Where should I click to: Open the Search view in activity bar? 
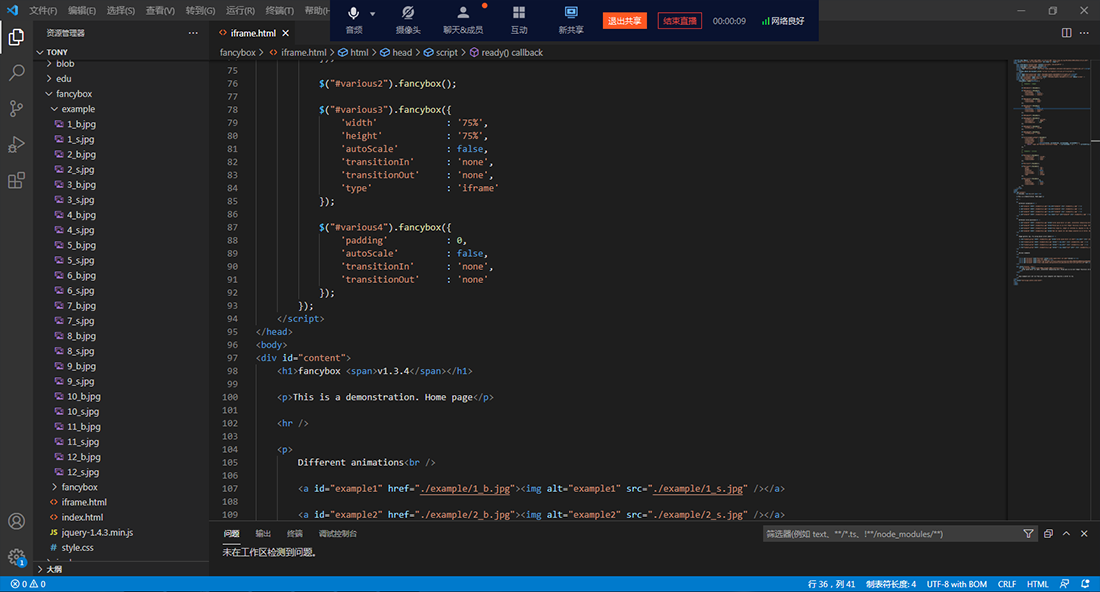click(16, 73)
